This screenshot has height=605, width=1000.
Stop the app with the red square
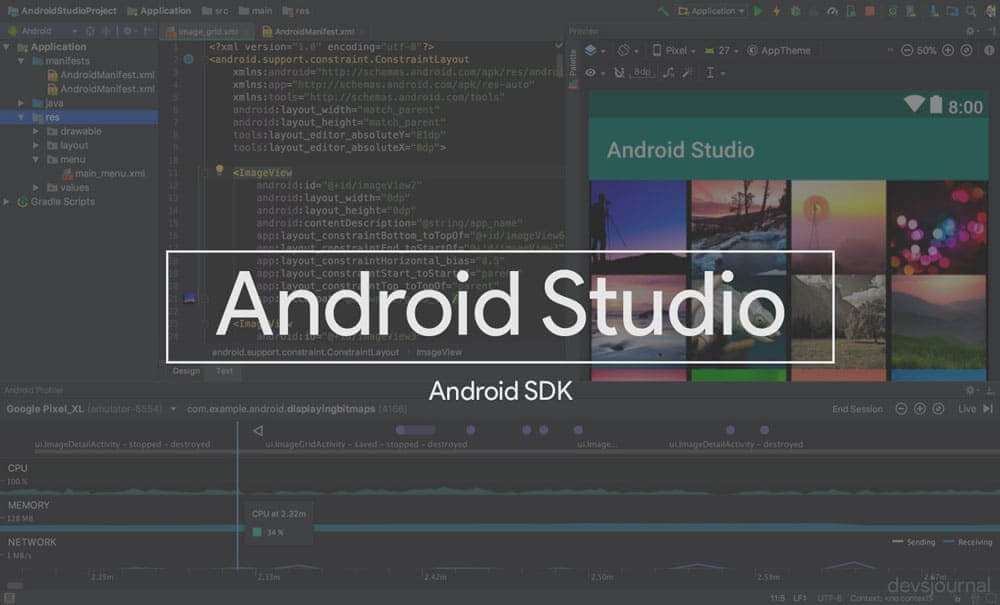tap(870, 11)
